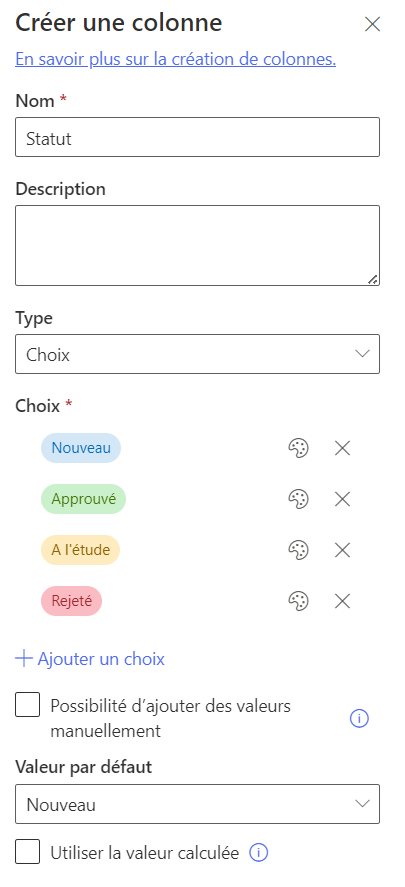This screenshot has height=887, width=405.
Task: Show info about adding values manually
Action: coord(359,718)
